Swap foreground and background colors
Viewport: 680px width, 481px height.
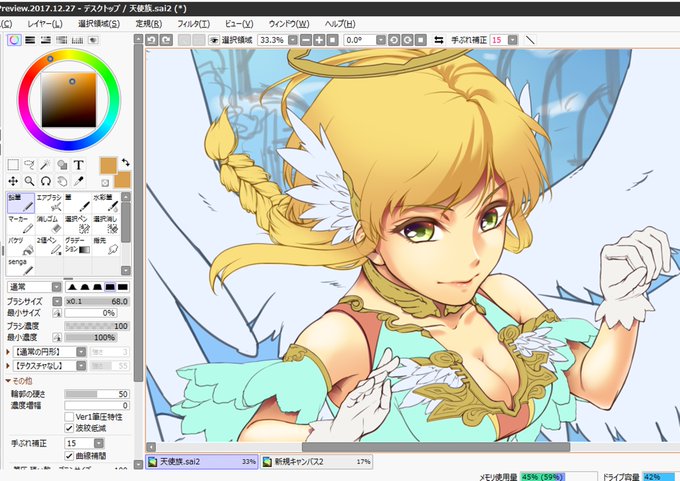point(125,163)
